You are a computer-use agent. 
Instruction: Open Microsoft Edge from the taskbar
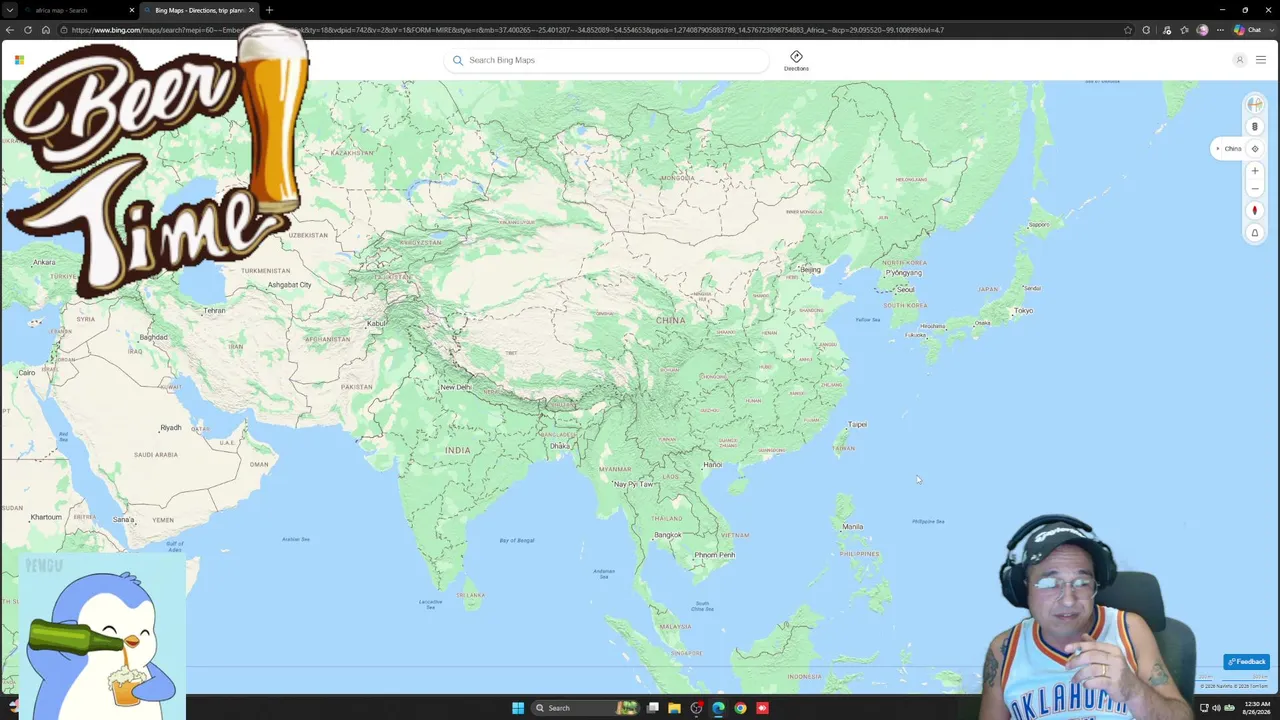[x=718, y=708]
